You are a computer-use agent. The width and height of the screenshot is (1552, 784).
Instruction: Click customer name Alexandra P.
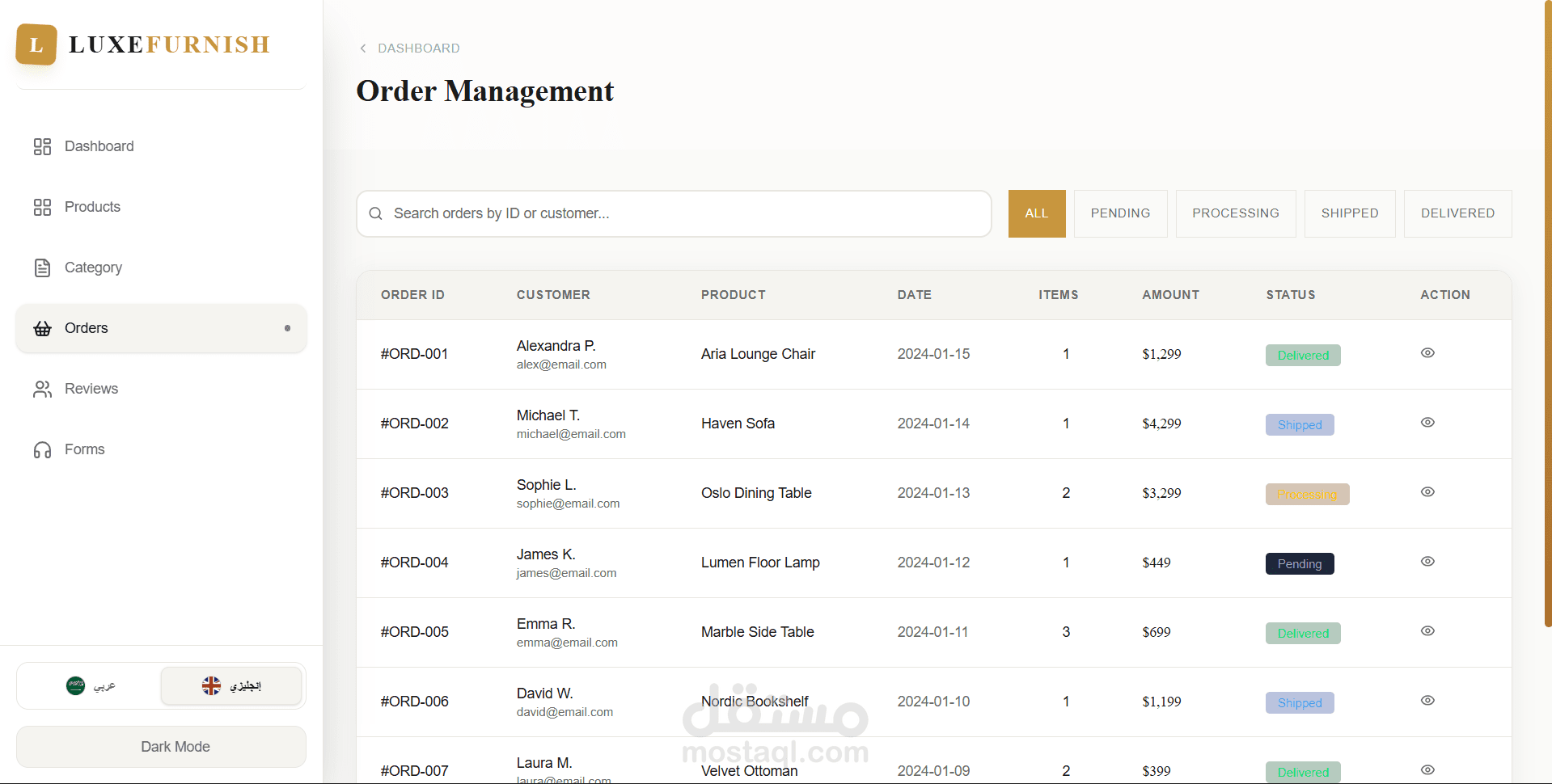point(556,346)
